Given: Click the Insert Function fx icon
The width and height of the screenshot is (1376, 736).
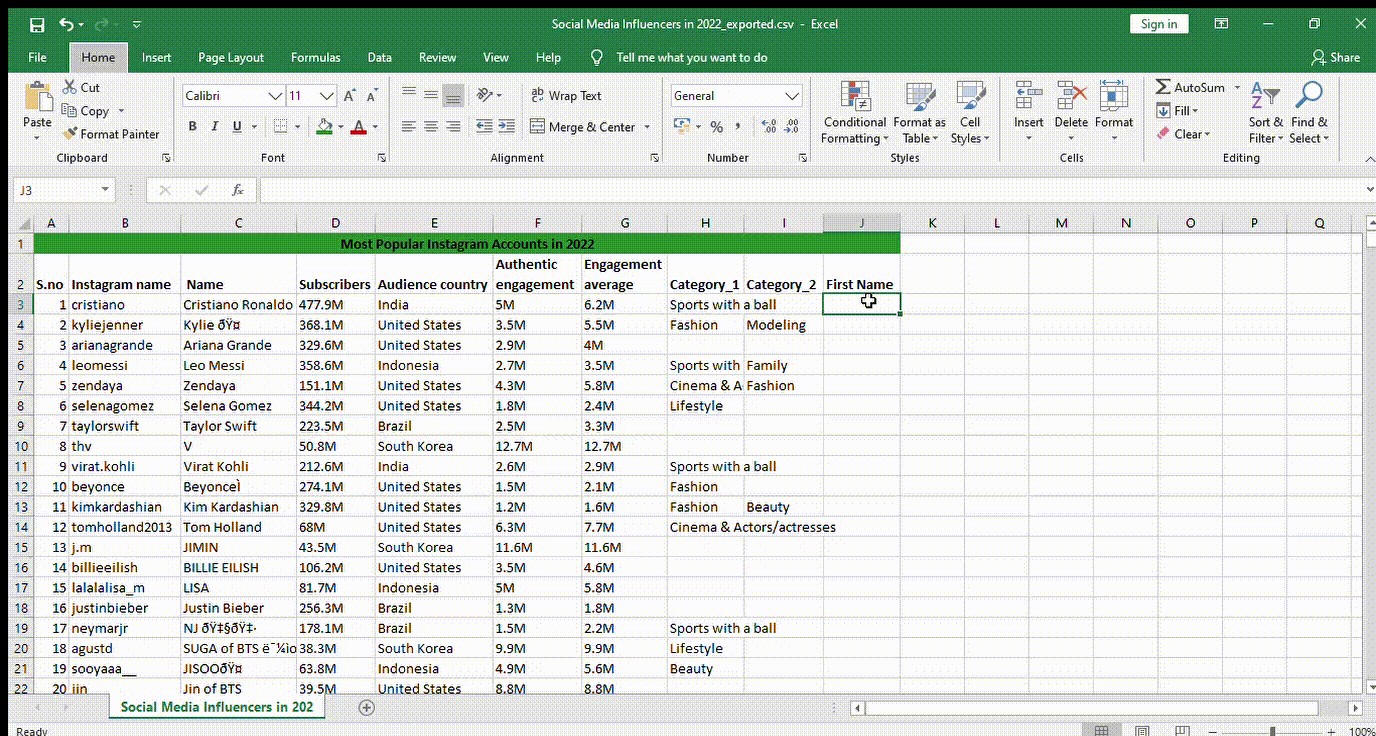Looking at the screenshot, I should [x=238, y=190].
